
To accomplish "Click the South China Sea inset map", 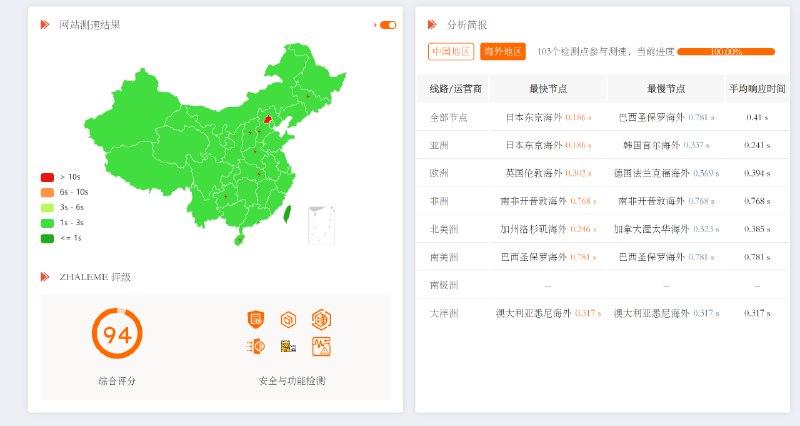I will [x=321, y=225].
